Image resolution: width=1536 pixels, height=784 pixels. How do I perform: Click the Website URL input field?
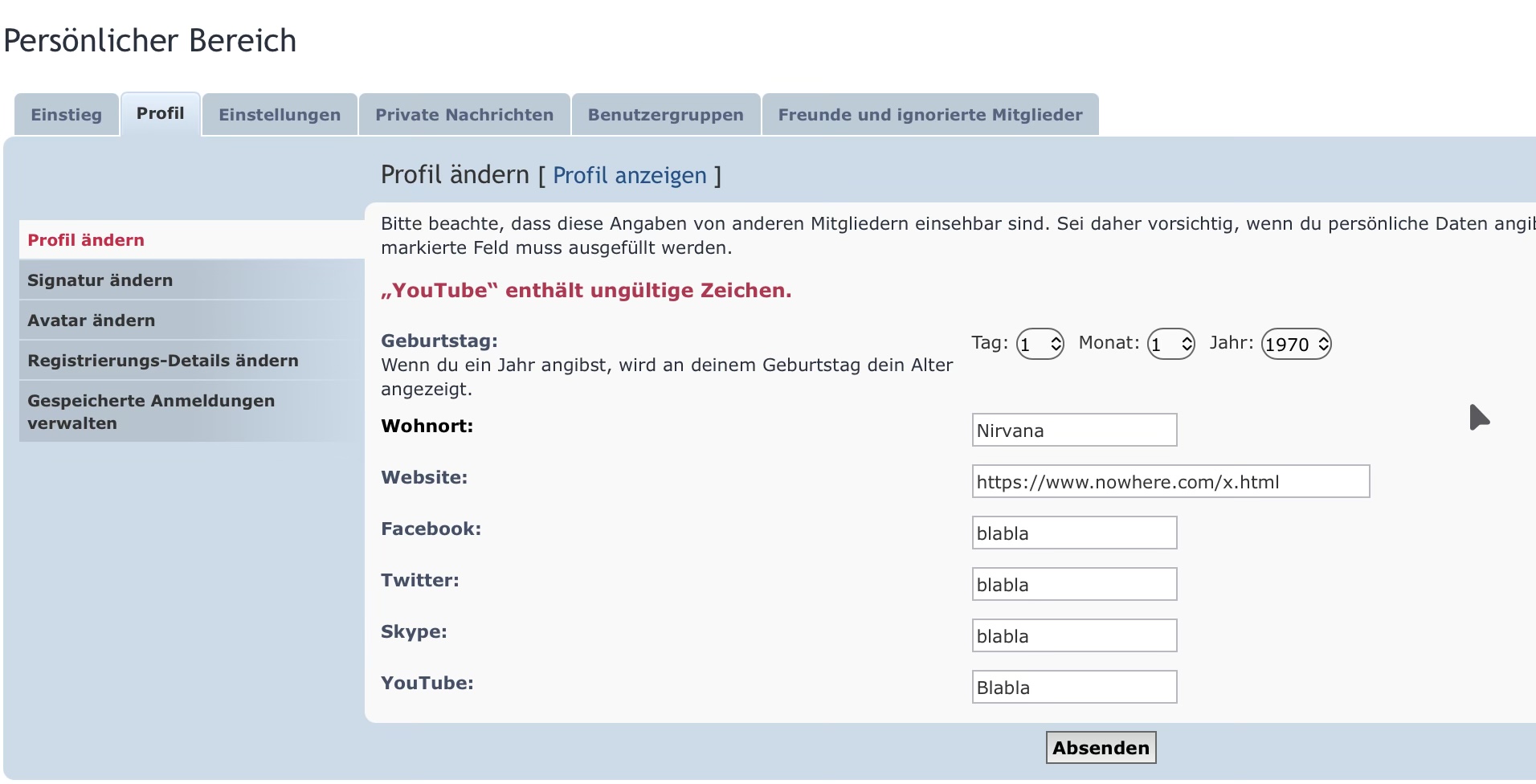[1171, 481]
